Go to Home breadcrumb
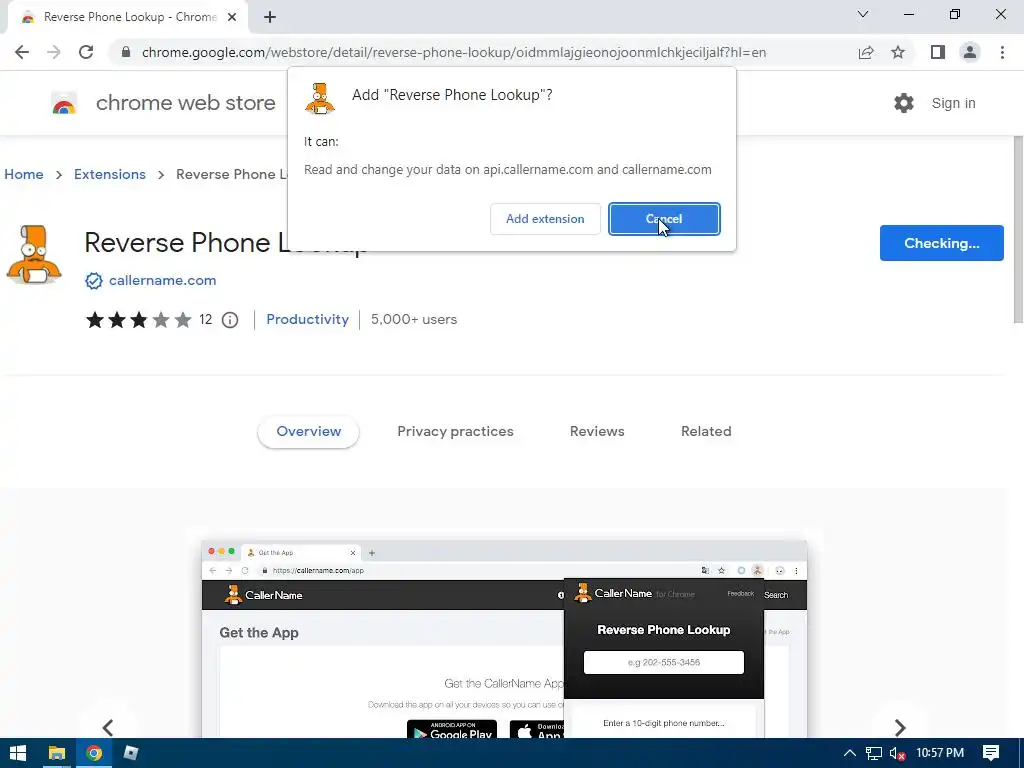The image size is (1024, 768). pyautogui.click(x=24, y=174)
